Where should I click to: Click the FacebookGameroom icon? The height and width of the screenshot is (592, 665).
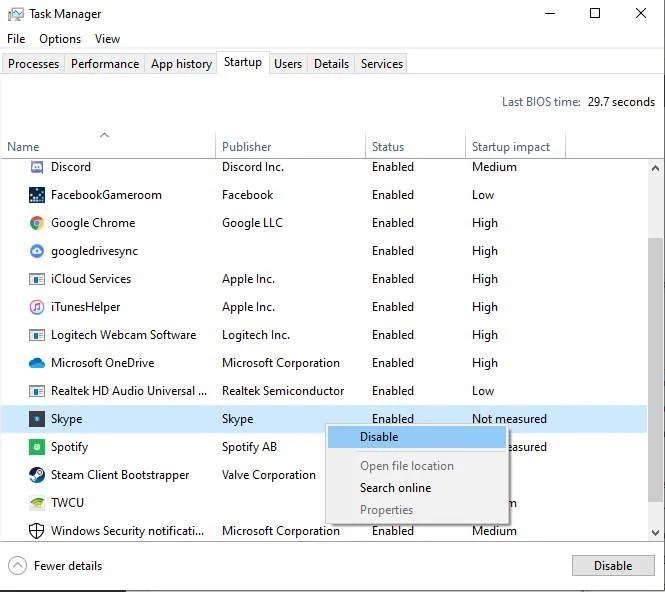point(37,195)
